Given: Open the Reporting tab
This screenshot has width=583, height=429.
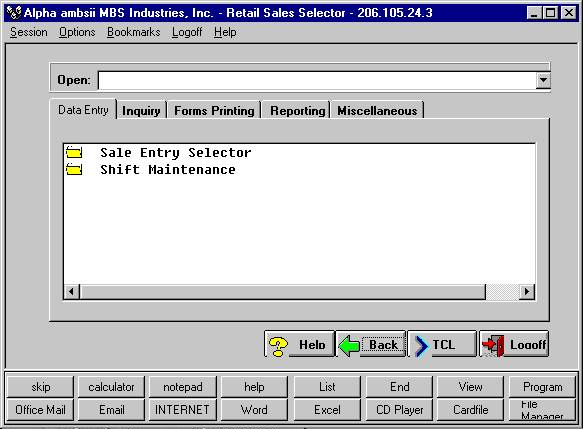Looking at the screenshot, I should coord(297,110).
